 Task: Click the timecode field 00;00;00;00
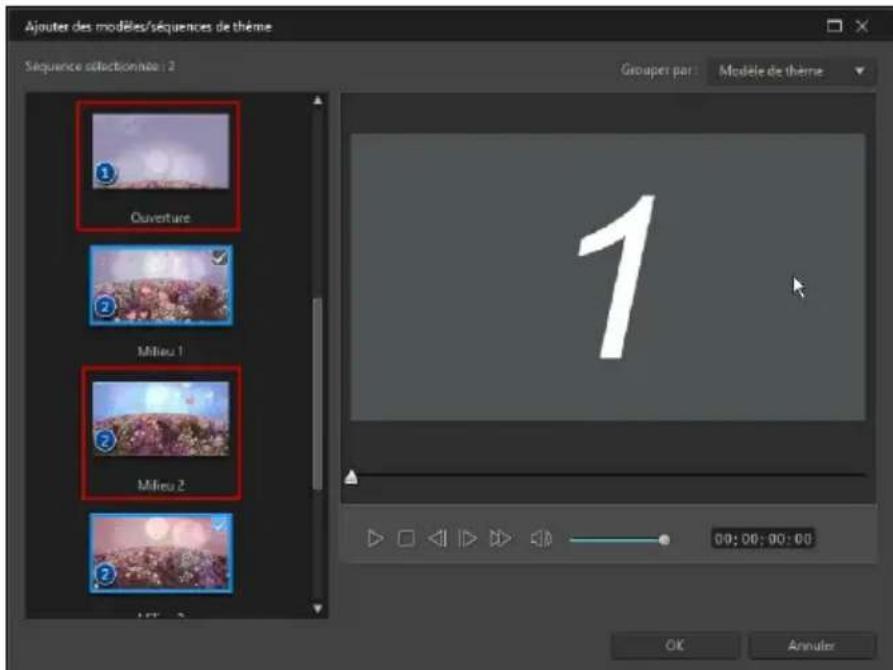tap(762, 539)
